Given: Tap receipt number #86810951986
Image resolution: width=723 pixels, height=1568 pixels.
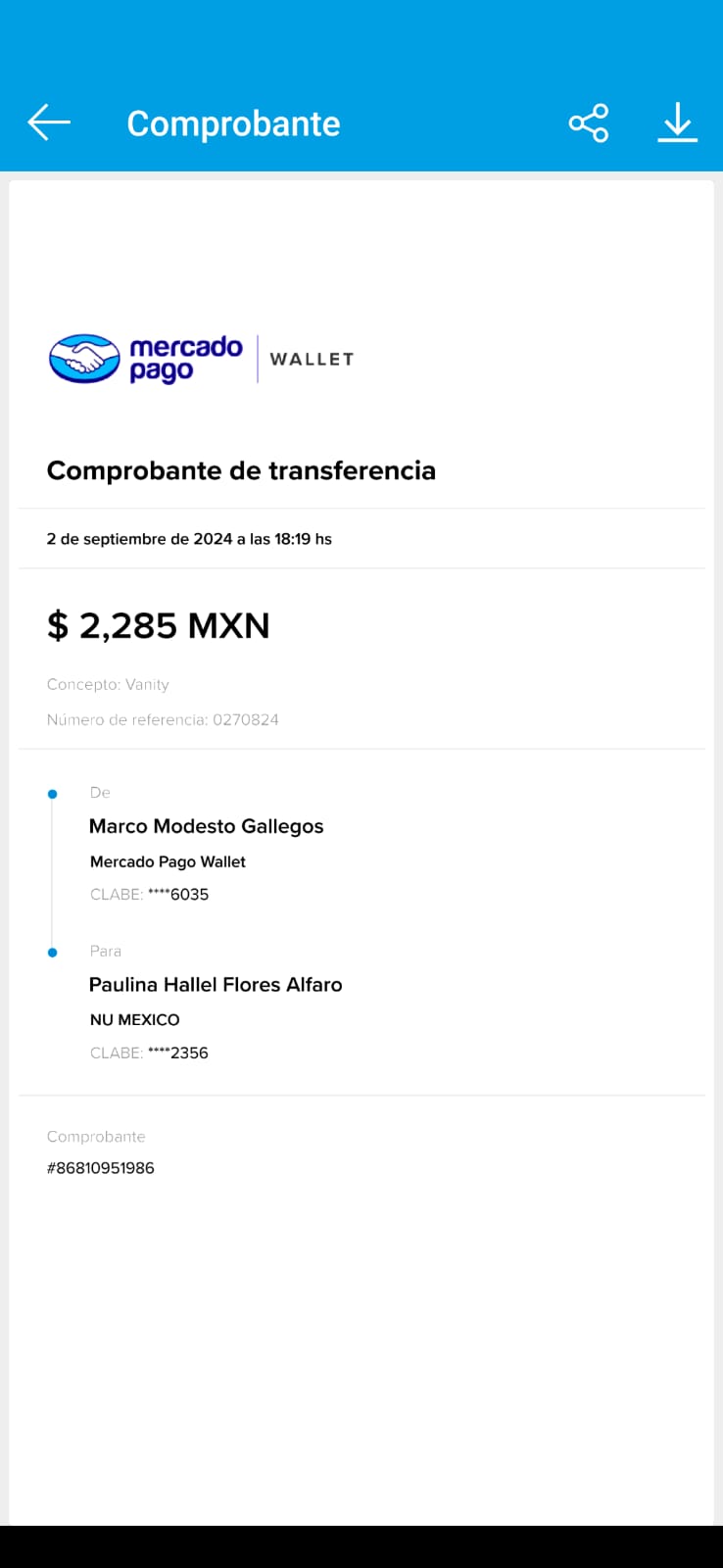Looking at the screenshot, I should coord(101,1168).
